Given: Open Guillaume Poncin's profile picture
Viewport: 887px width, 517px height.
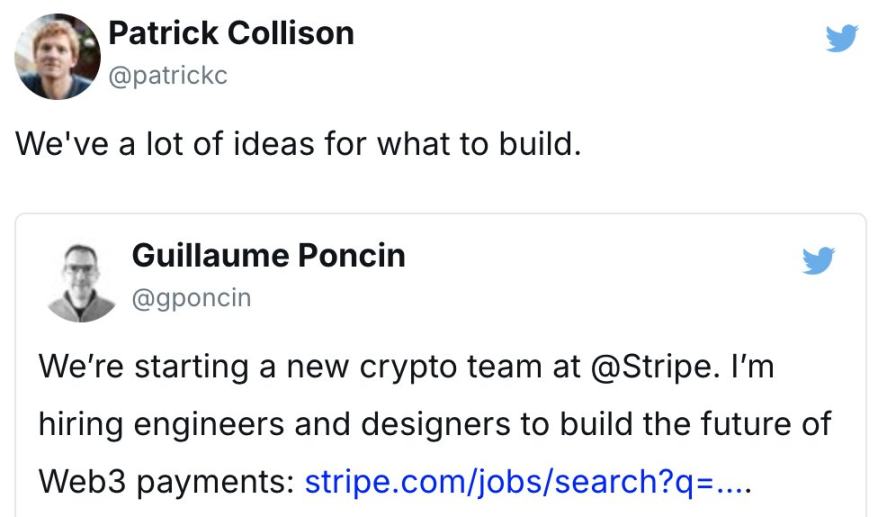Looking at the screenshot, I should click(x=82, y=280).
